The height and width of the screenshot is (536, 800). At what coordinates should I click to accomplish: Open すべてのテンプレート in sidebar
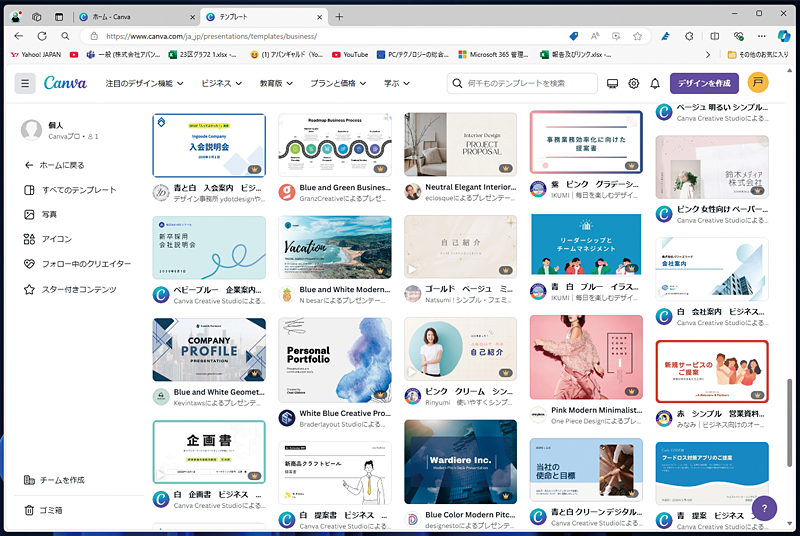70,190
